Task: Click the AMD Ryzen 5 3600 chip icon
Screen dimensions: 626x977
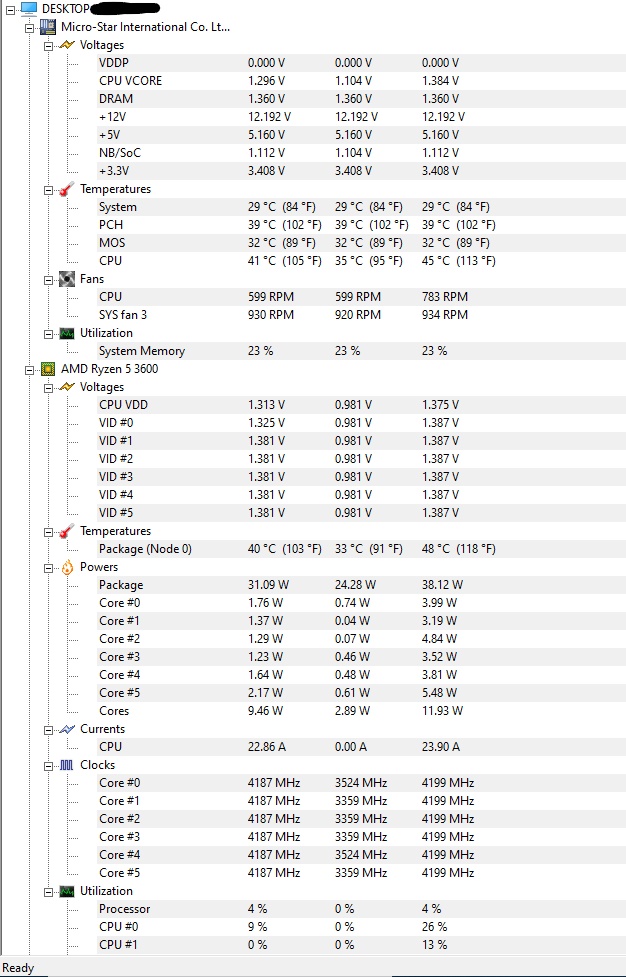Action: point(46,369)
